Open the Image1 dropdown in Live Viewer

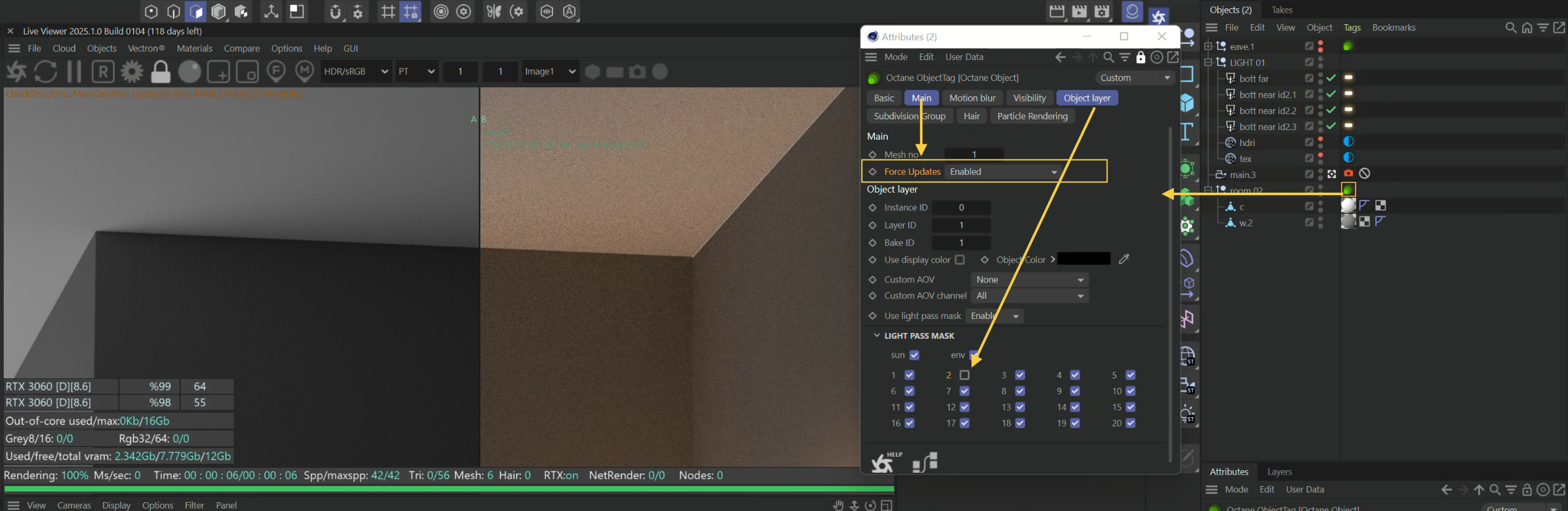coord(550,71)
